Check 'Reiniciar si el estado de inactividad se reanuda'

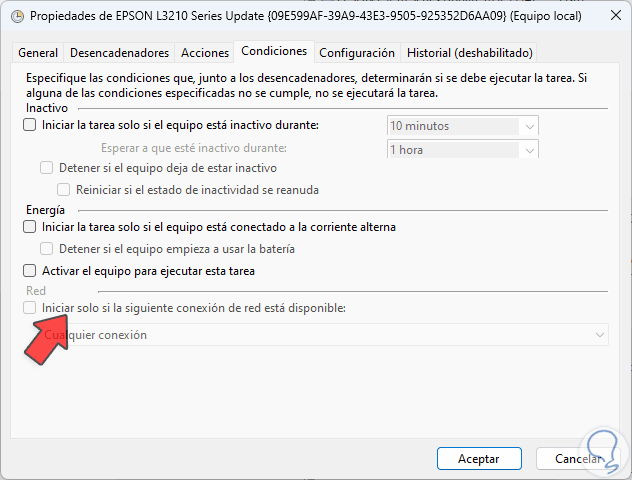point(65,190)
